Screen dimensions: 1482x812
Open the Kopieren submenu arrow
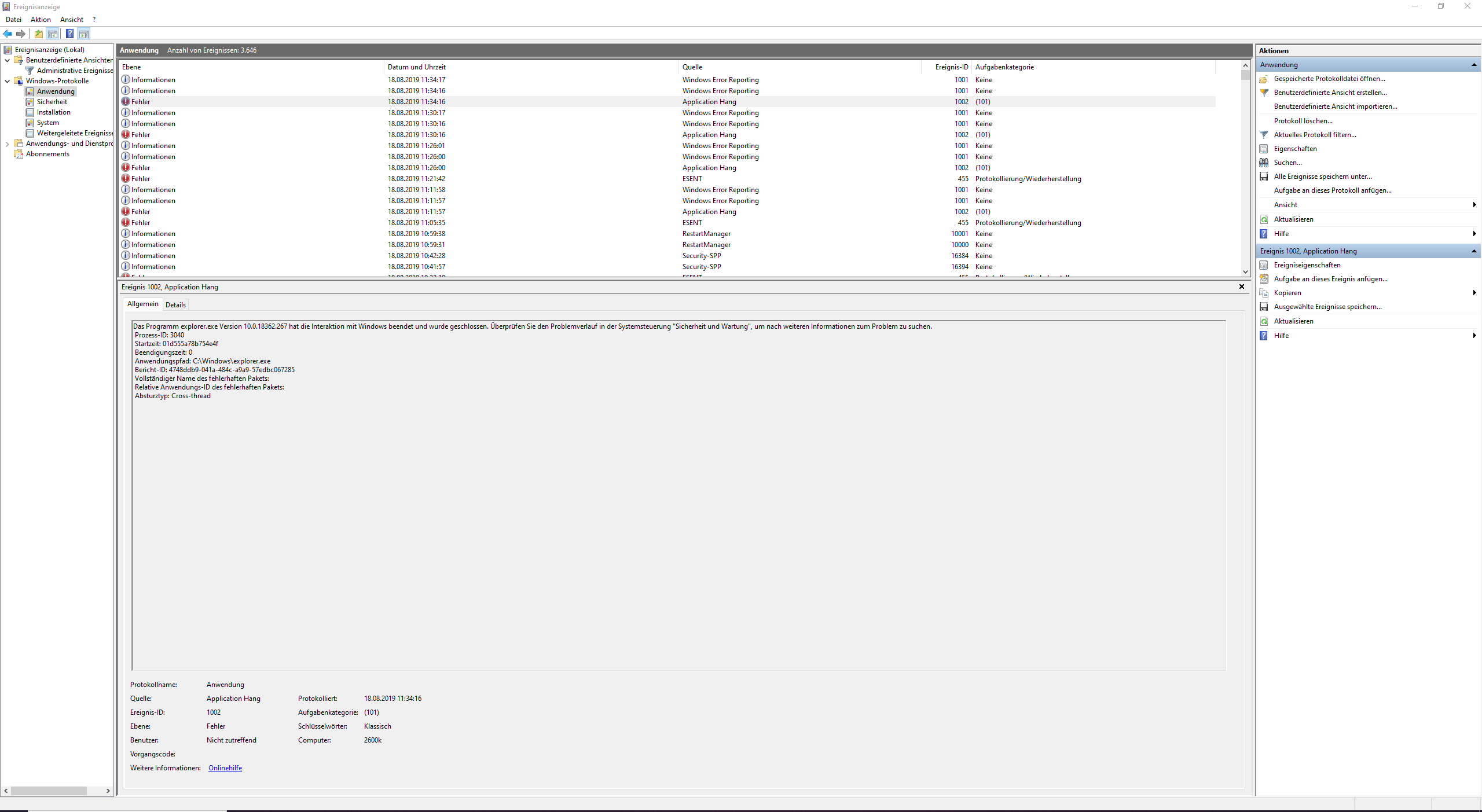click(x=1474, y=293)
